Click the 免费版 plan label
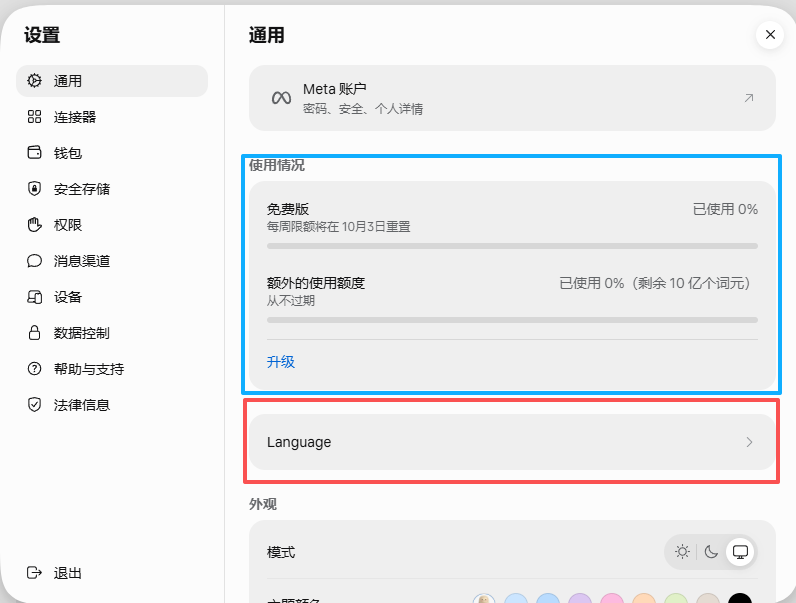This screenshot has width=796, height=603. click(x=288, y=209)
